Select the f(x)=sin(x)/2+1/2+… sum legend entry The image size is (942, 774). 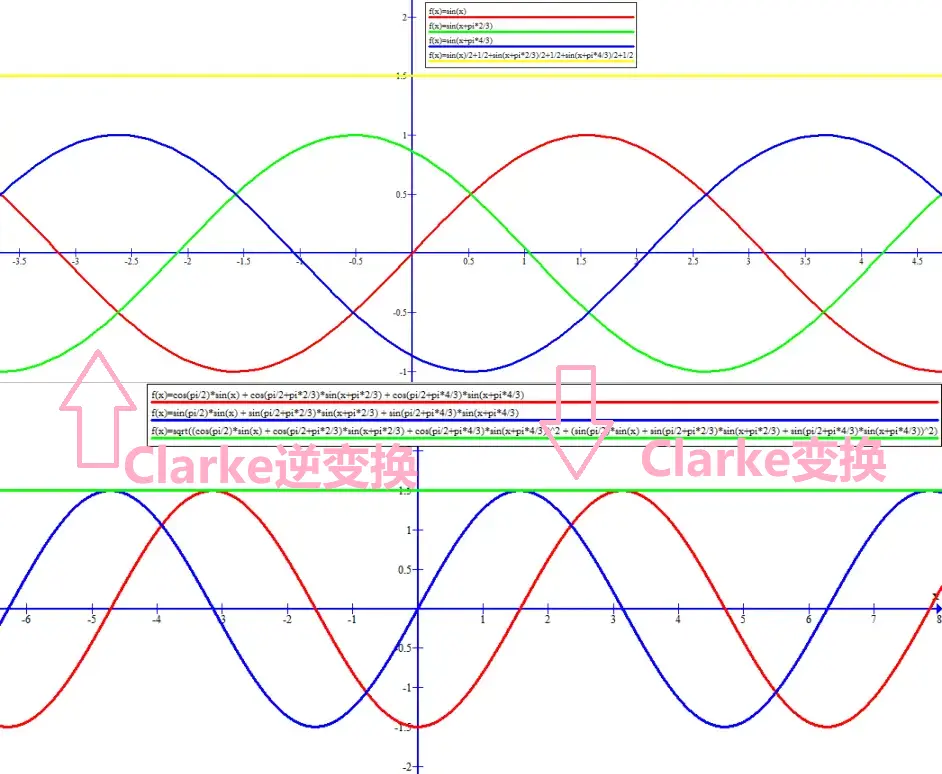[x=530, y=55]
